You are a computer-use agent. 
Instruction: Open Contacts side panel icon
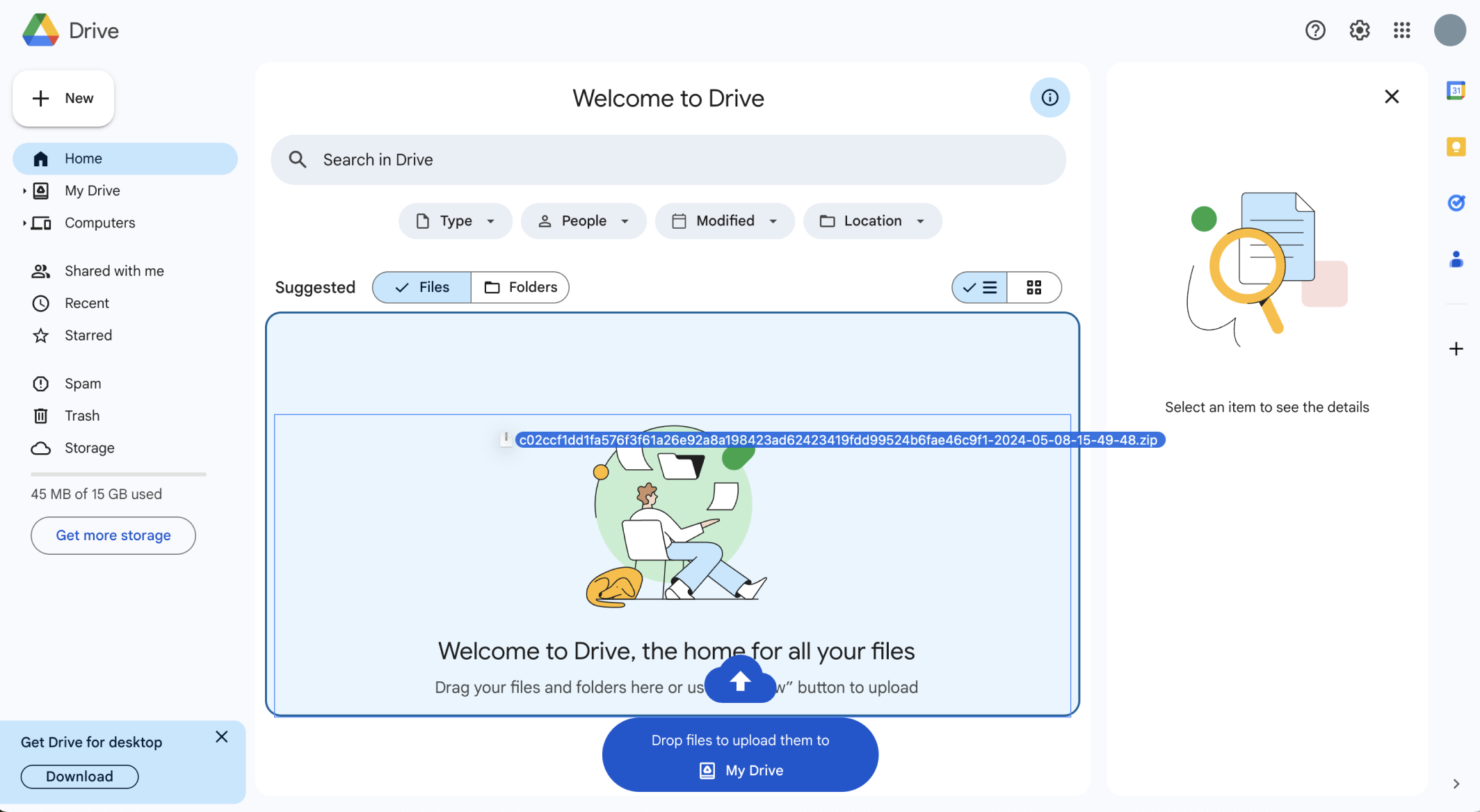click(x=1456, y=259)
